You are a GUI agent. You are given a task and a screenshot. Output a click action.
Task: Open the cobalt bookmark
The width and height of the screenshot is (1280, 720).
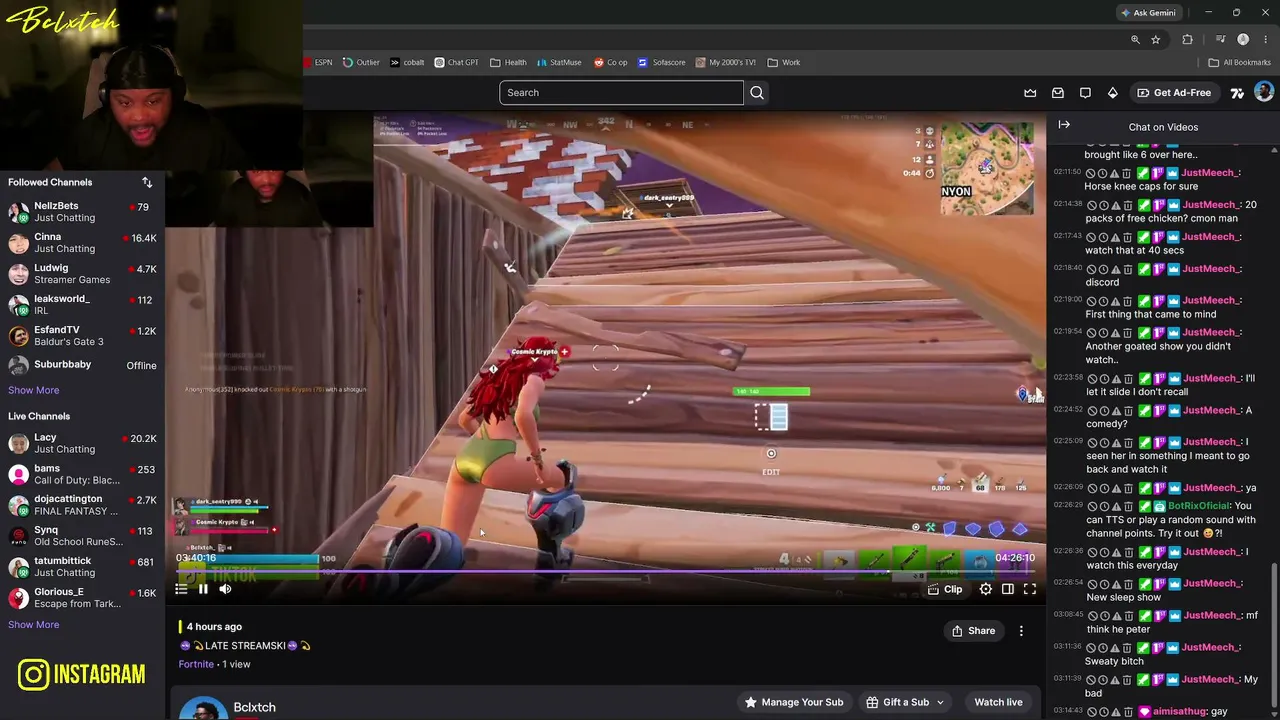click(x=407, y=62)
